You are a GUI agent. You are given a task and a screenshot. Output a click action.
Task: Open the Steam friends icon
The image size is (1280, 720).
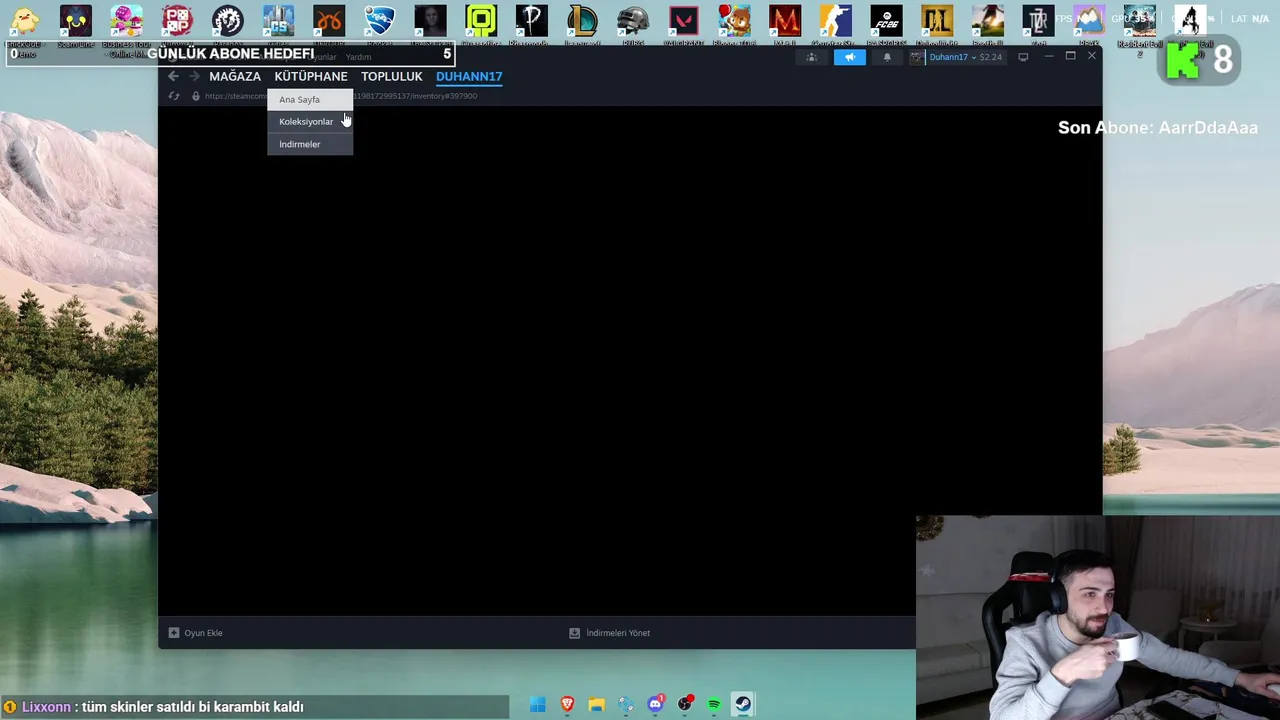pyautogui.click(x=811, y=57)
